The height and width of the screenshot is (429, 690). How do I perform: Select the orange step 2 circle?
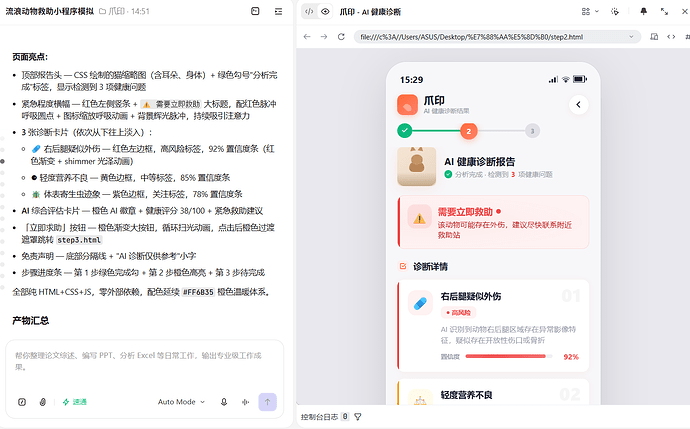pyautogui.click(x=469, y=131)
